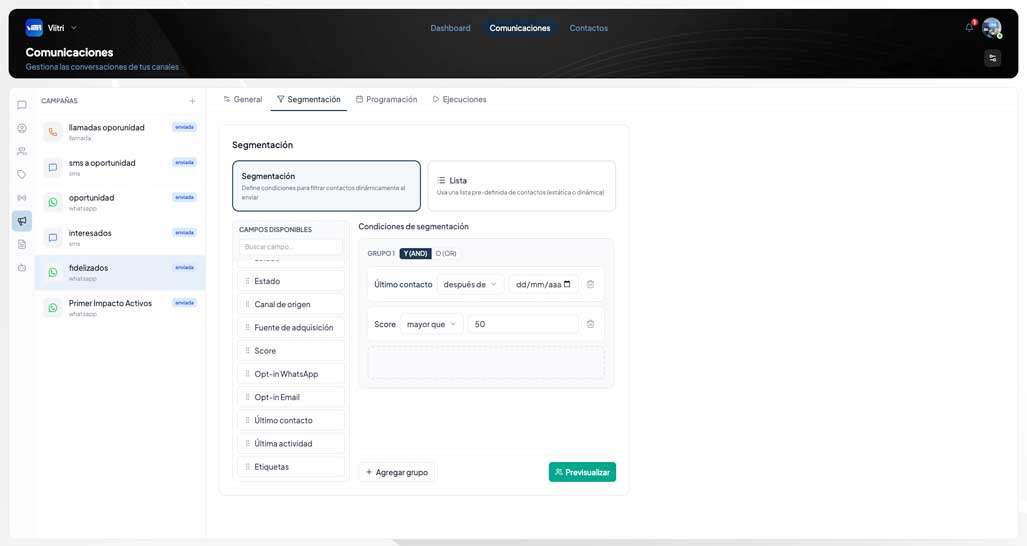Select the Opt-in WhatsApp field
The width and height of the screenshot is (1027, 546).
[291, 374]
